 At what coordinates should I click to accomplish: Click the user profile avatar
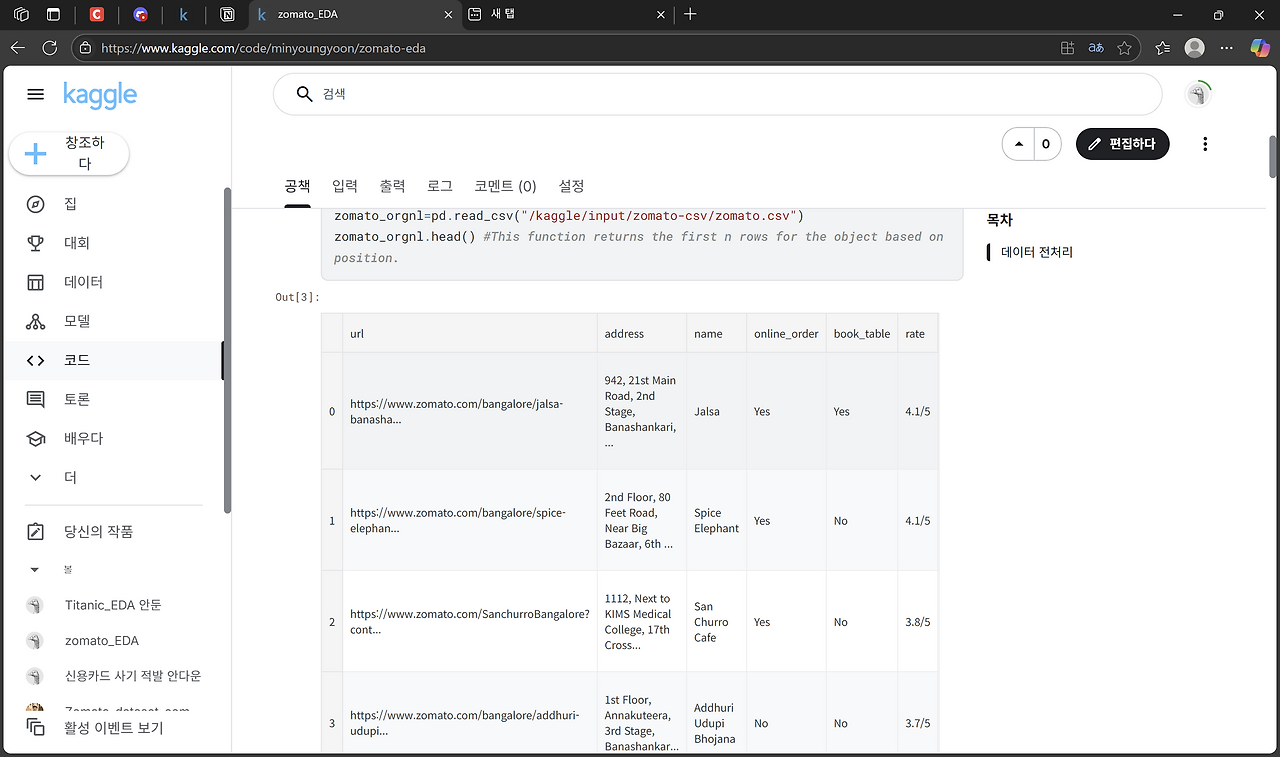click(1198, 95)
